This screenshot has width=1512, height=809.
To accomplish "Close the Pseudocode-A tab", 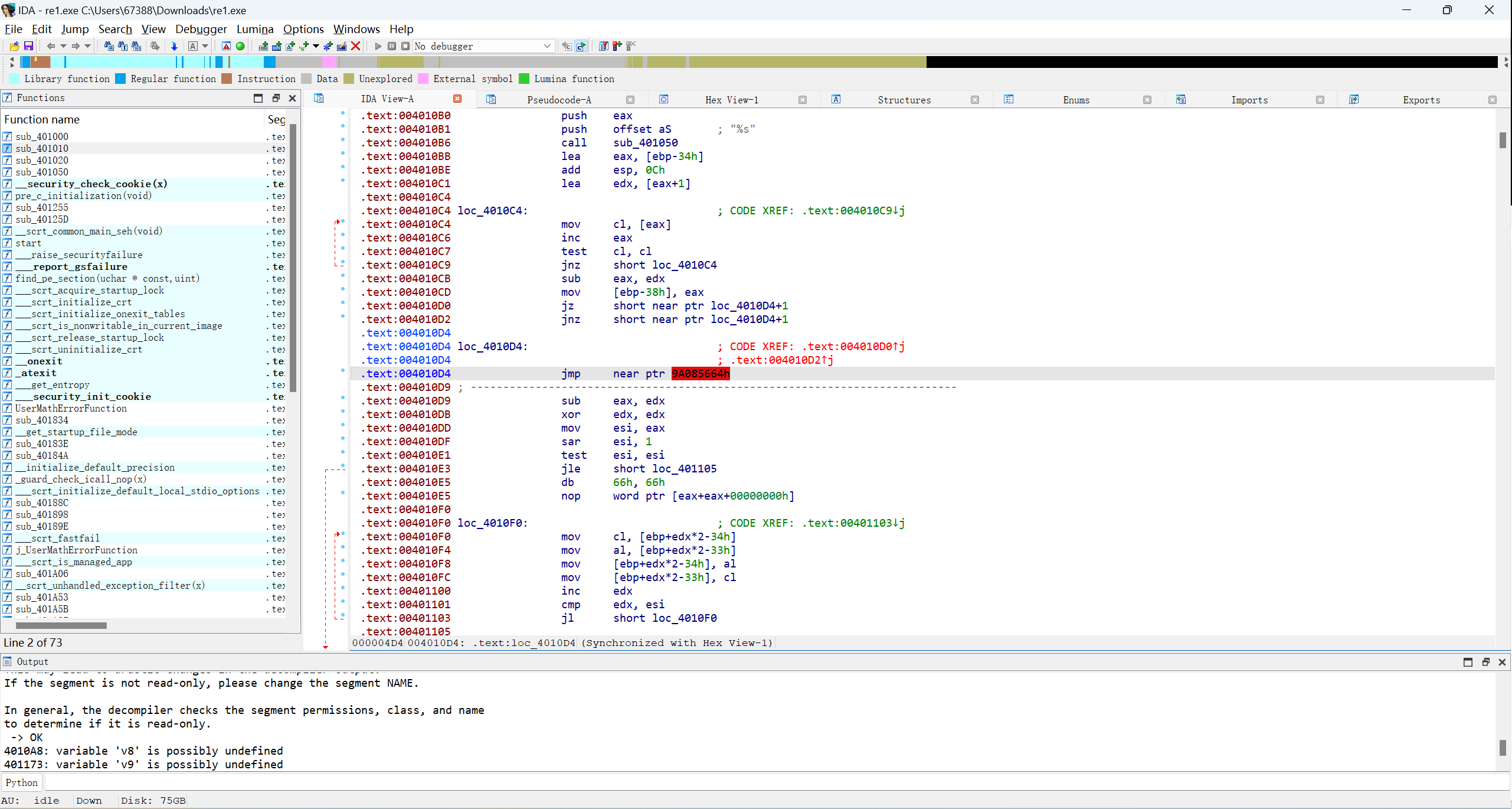I will point(630,100).
